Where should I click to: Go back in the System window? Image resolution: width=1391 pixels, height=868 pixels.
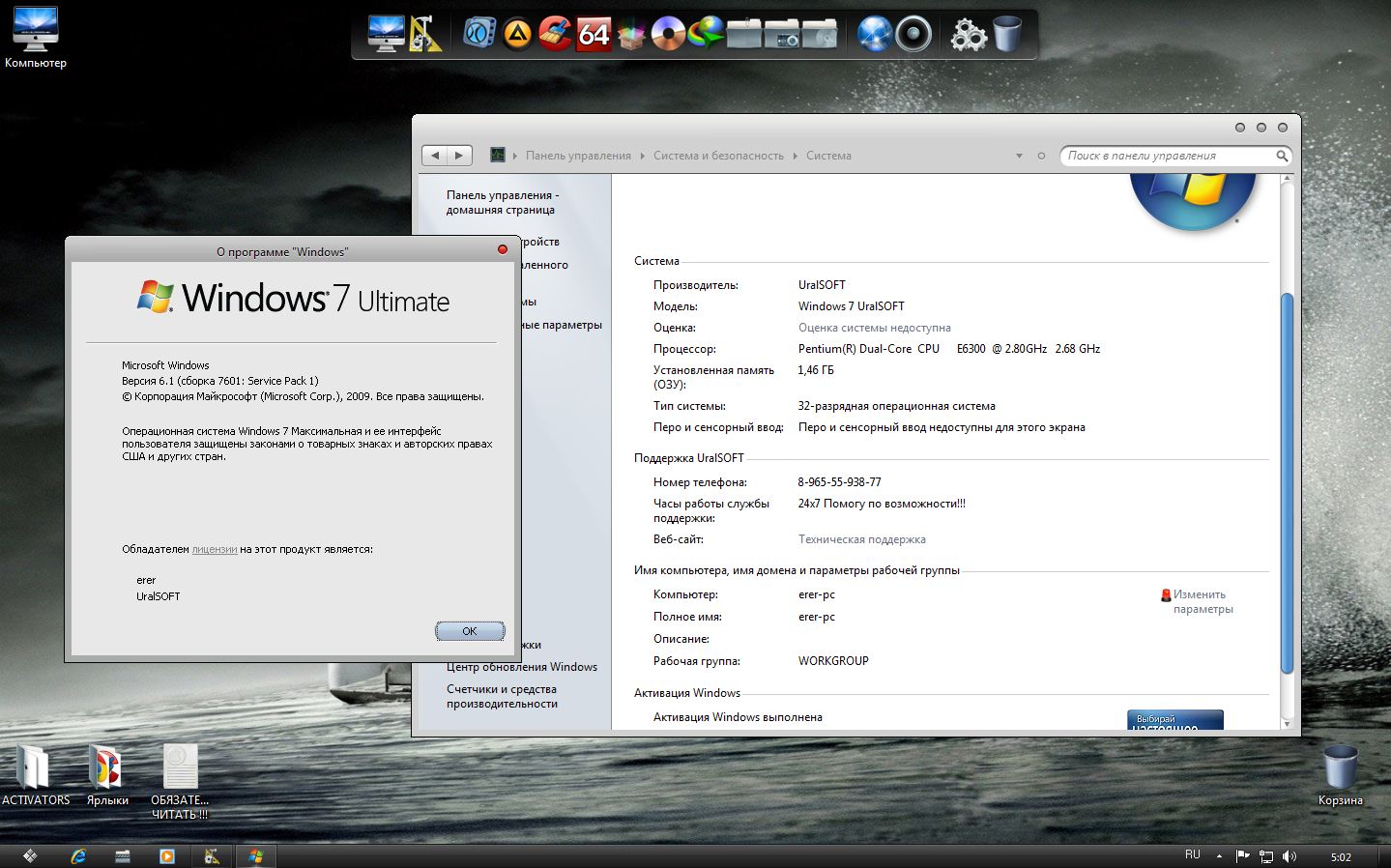[435, 155]
